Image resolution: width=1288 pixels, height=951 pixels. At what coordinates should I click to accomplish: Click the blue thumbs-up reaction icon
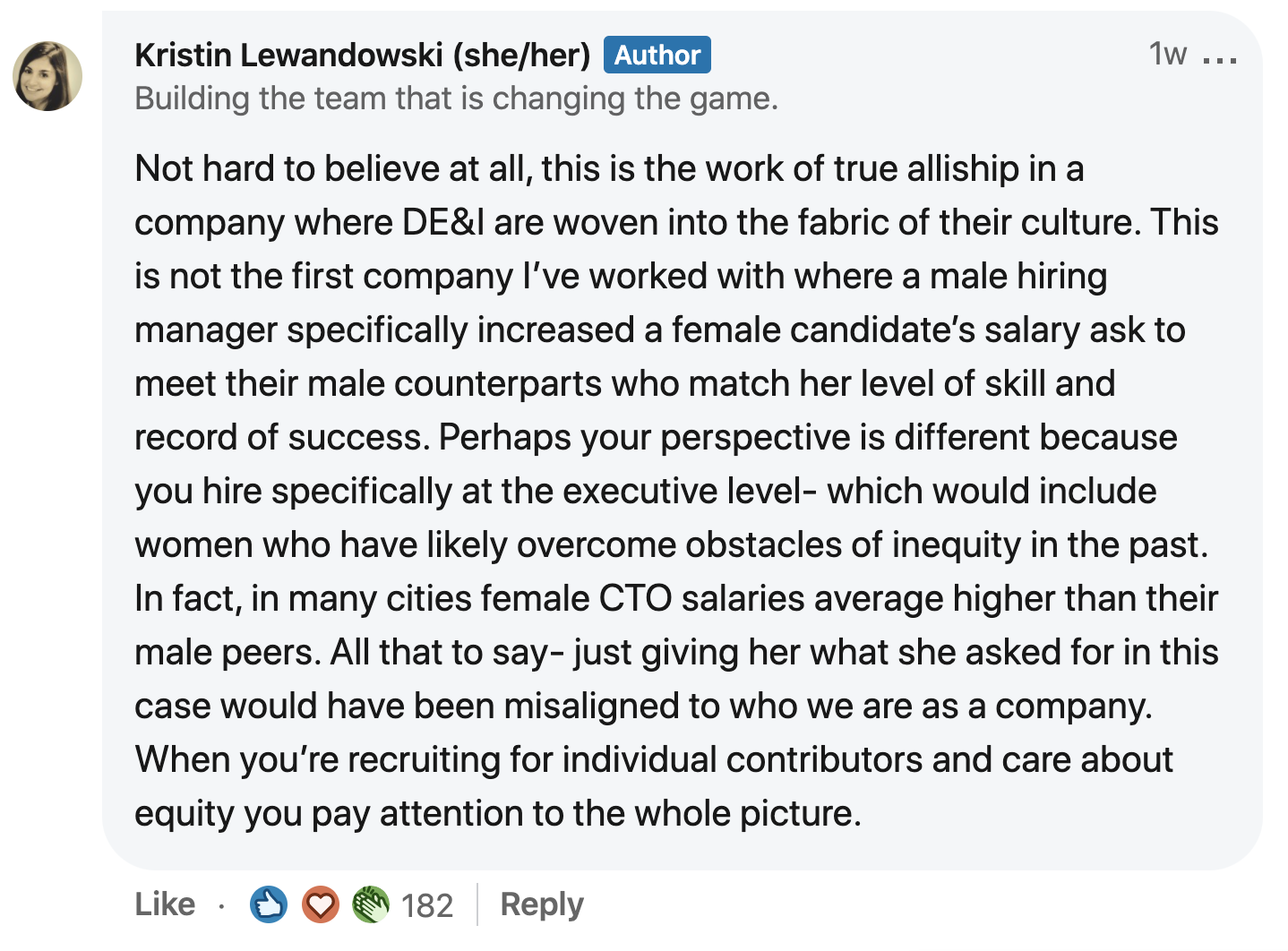[269, 904]
